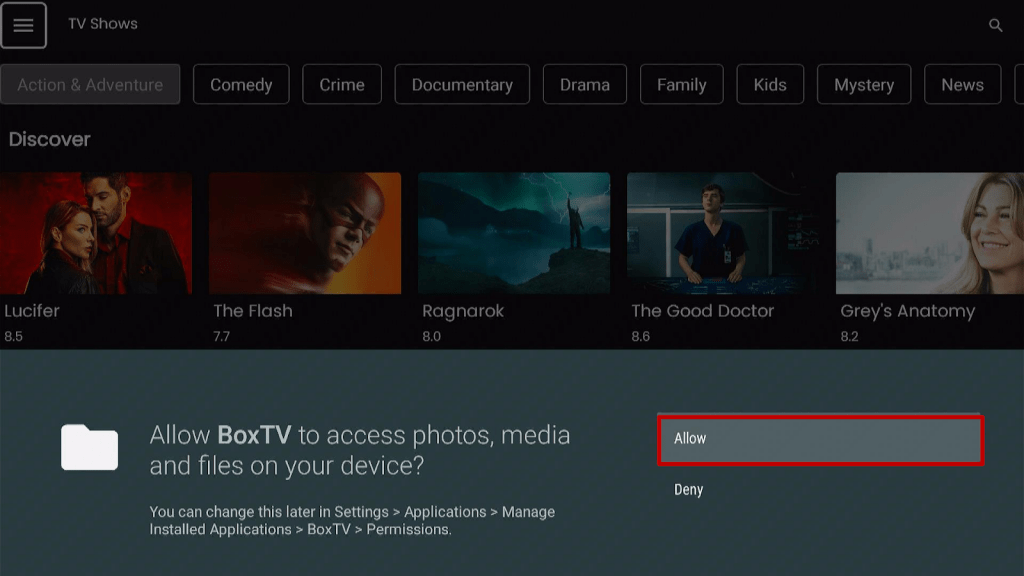Choose the Drama genre tab
The width and height of the screenshot is (1024, 576).
click(584, 84)
